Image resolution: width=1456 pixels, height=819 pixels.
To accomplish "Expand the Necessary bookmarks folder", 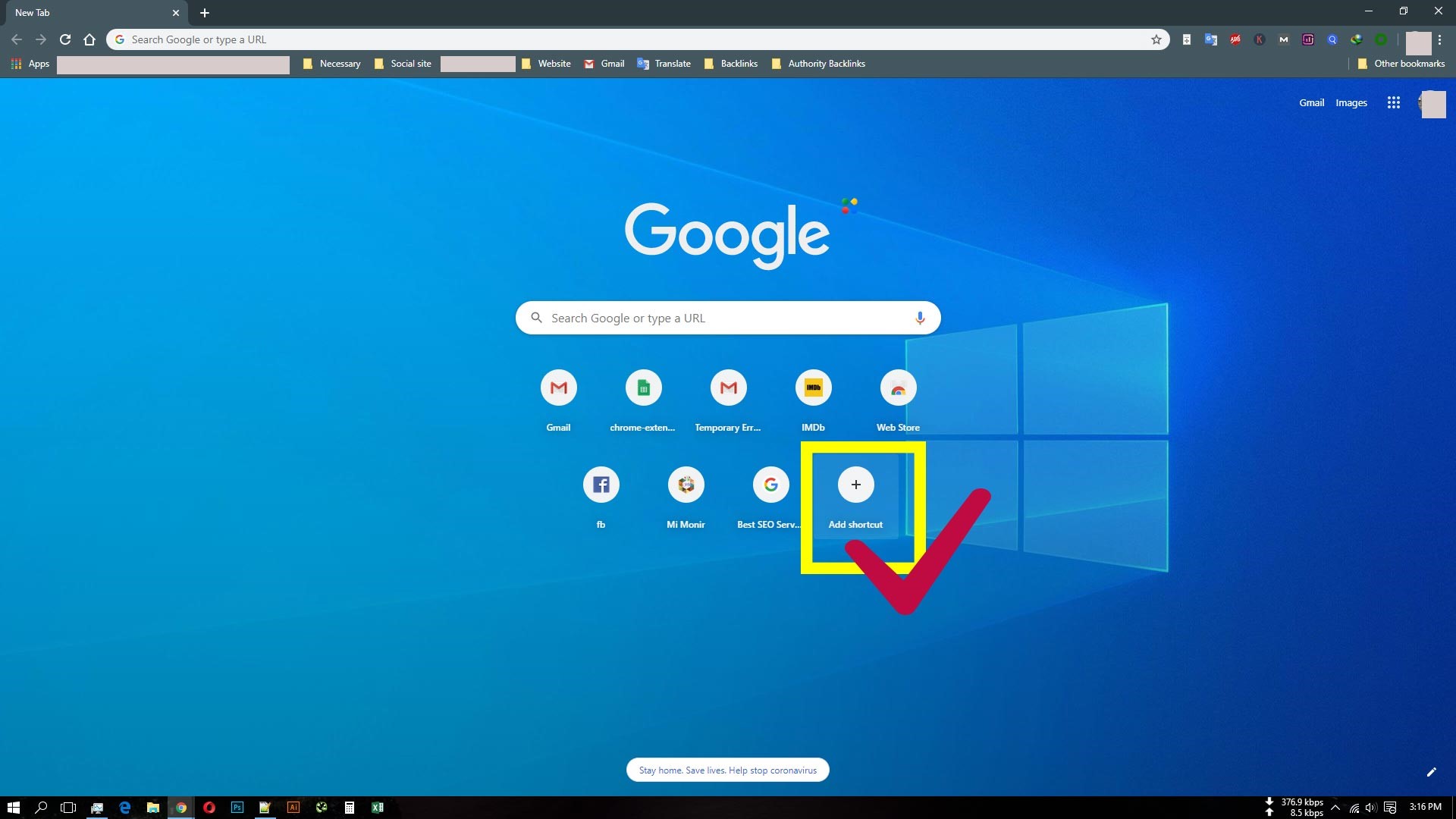I will (331, 64).
